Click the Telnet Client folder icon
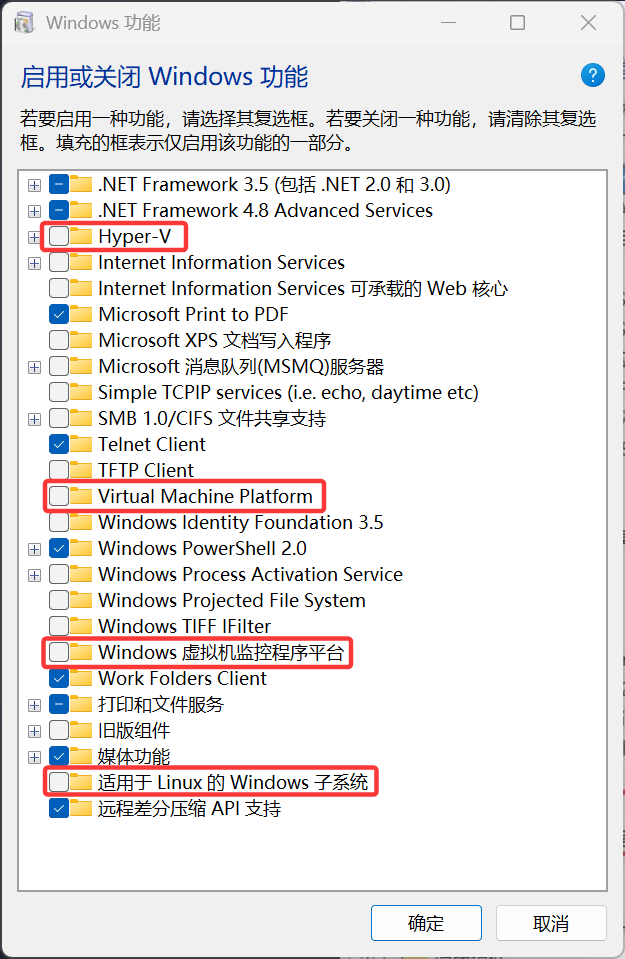 pyautogui.click(x=82, y=445)
